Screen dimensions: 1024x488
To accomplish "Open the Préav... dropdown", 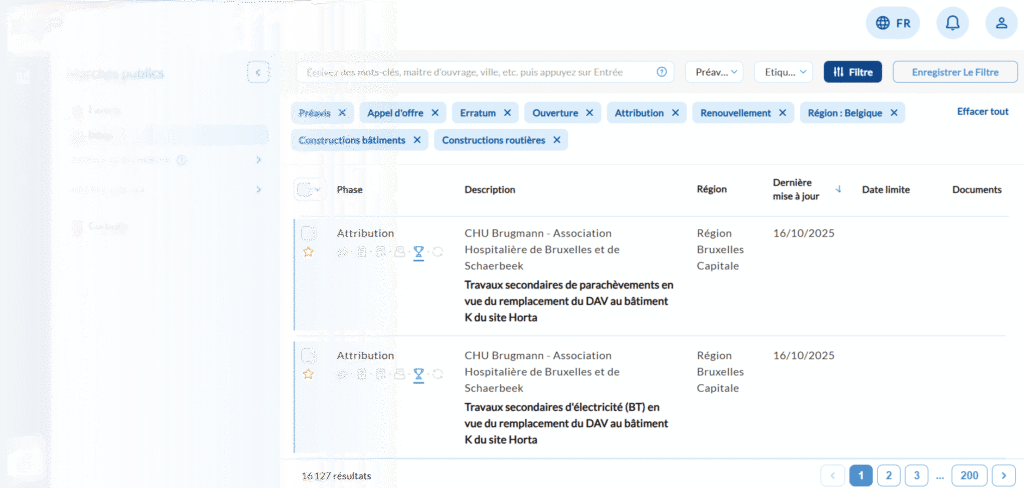I will [x=713, y=72].
